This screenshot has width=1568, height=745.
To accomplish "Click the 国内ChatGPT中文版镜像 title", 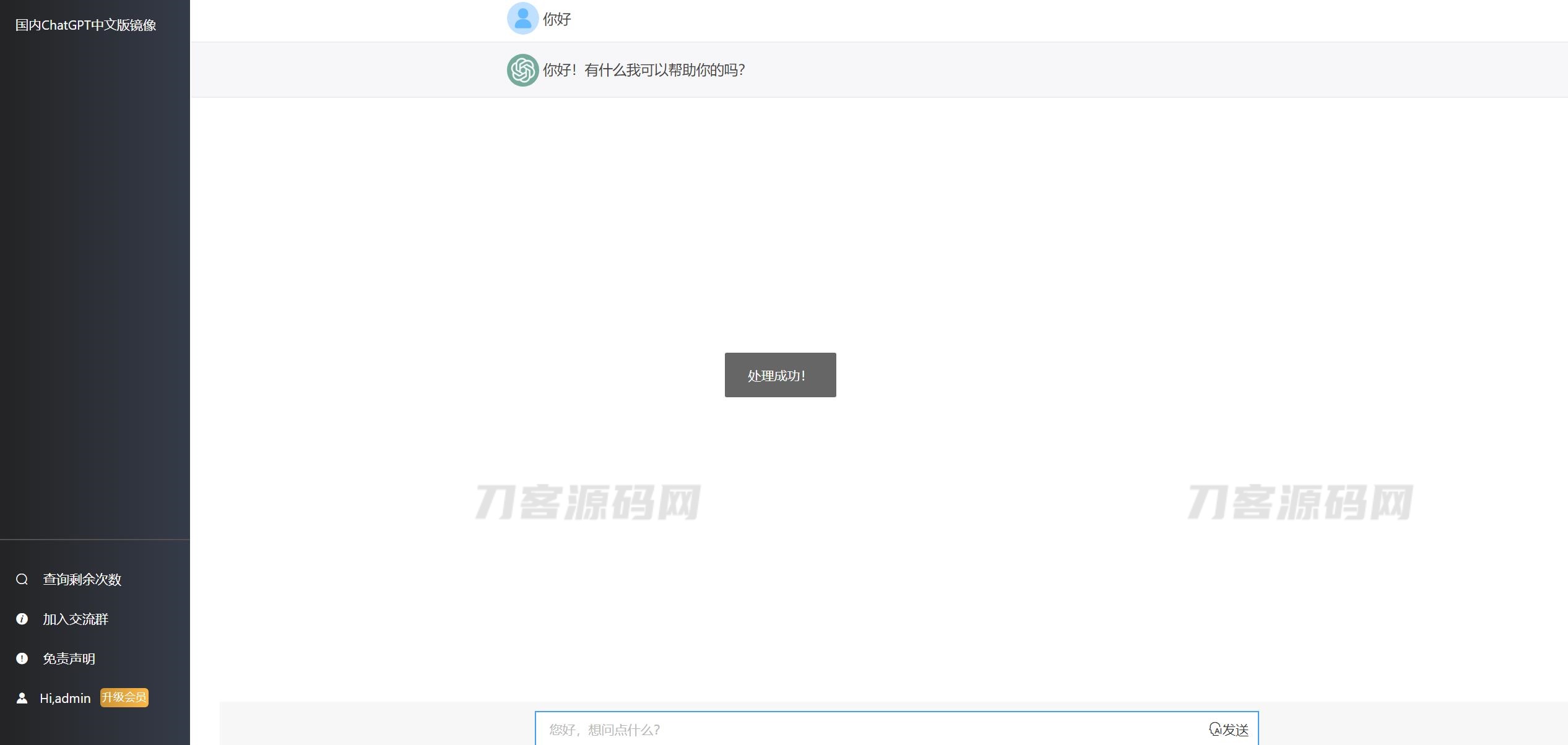I will pyautogui.click(x=85, y=25).
